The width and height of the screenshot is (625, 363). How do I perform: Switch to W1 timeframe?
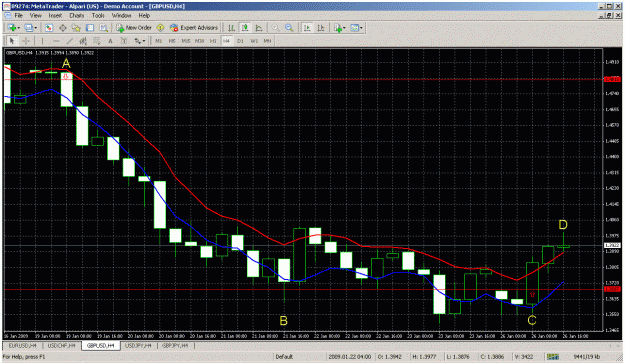click(x=254, y=41)
